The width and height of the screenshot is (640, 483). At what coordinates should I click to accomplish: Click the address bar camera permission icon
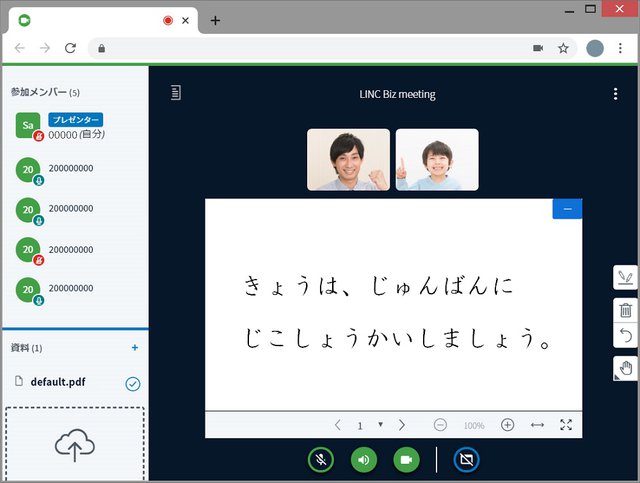coord(538,48)
